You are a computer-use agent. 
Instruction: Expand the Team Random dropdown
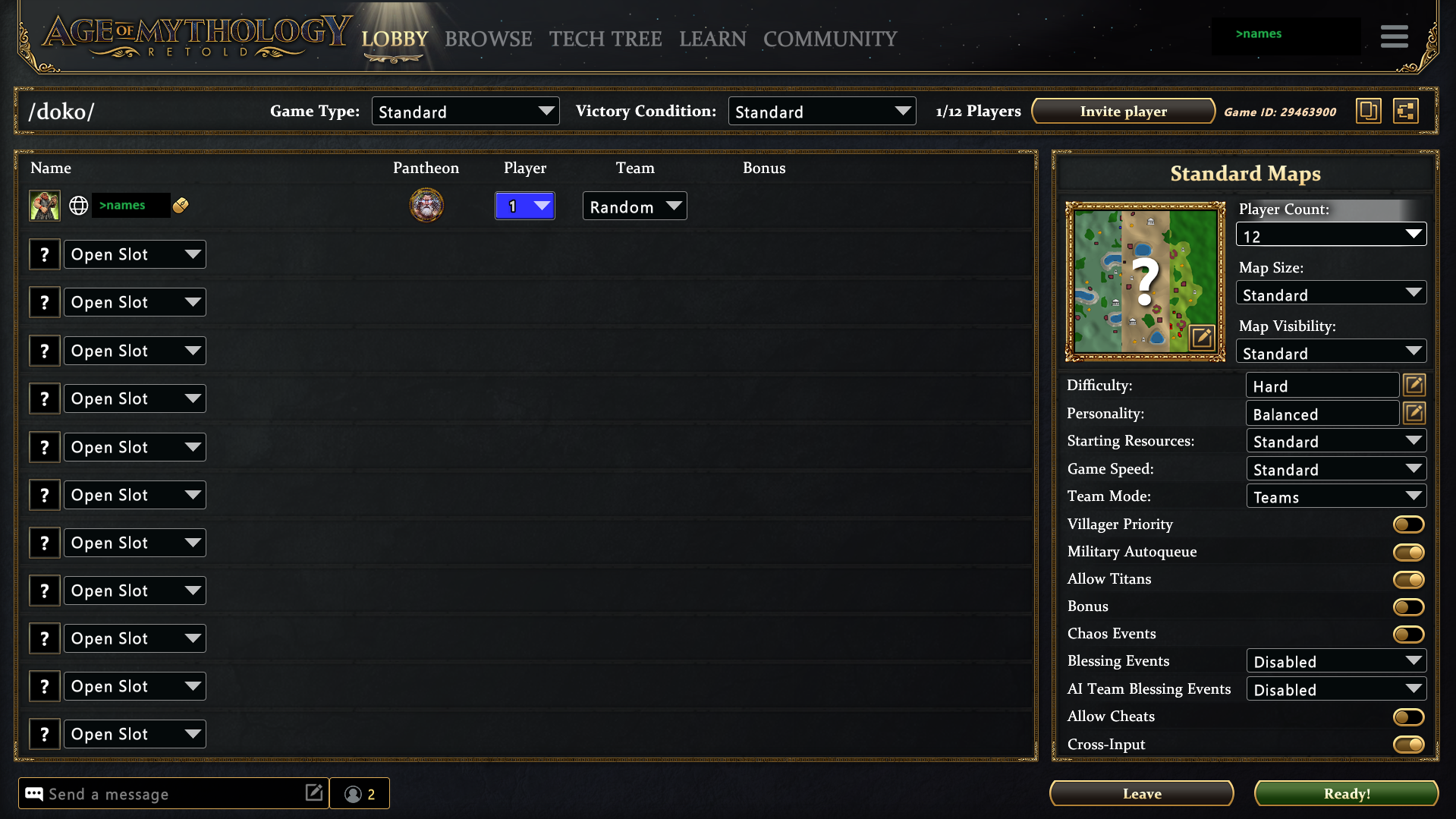coord(635,206)
